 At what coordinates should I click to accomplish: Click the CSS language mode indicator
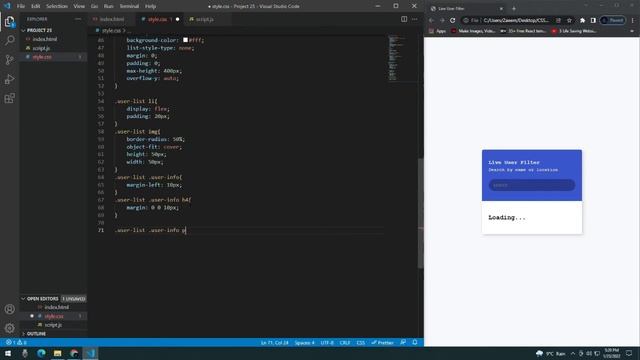(361, 342)
